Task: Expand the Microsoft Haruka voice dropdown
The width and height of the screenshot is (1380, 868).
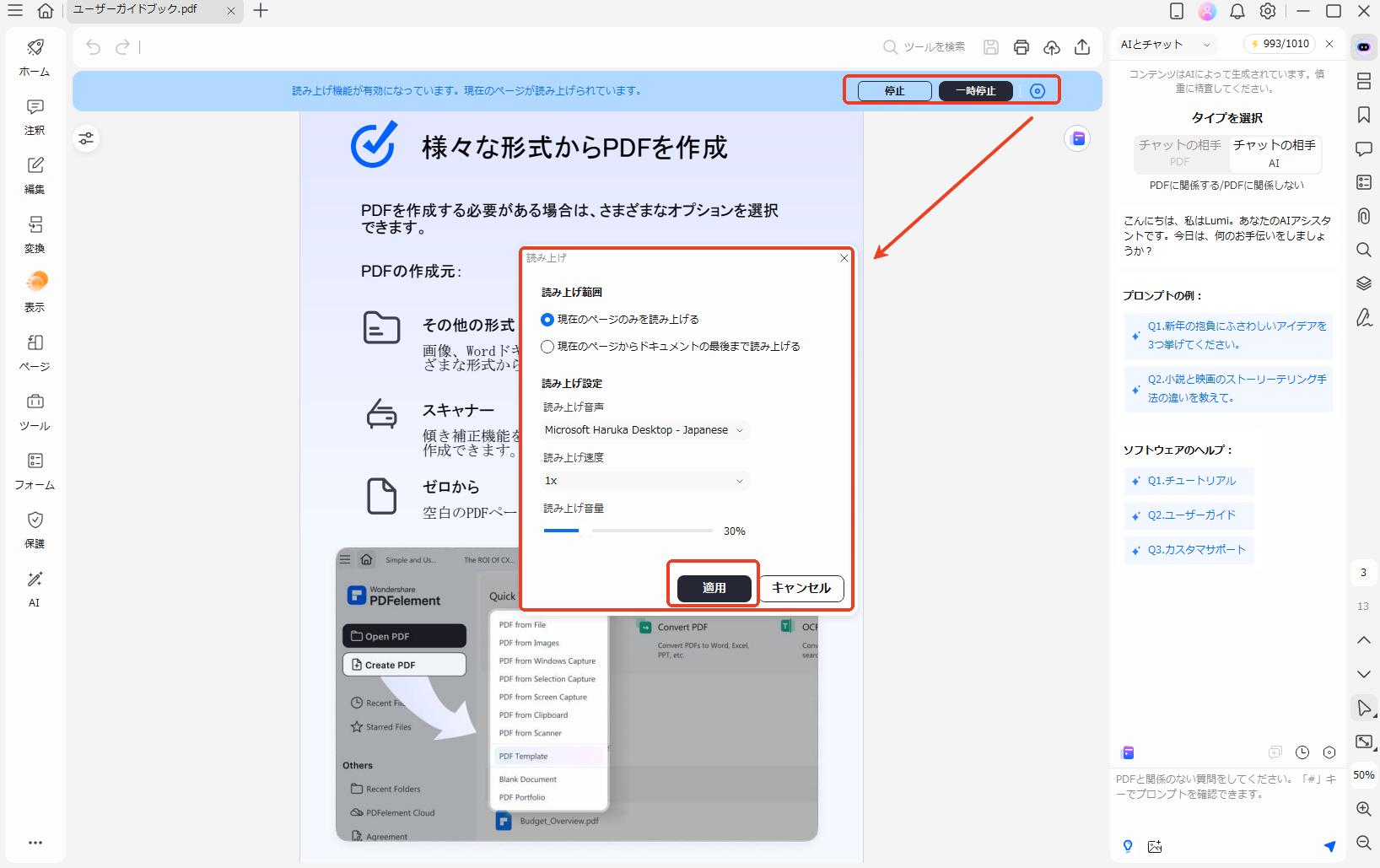Action: 645,430
